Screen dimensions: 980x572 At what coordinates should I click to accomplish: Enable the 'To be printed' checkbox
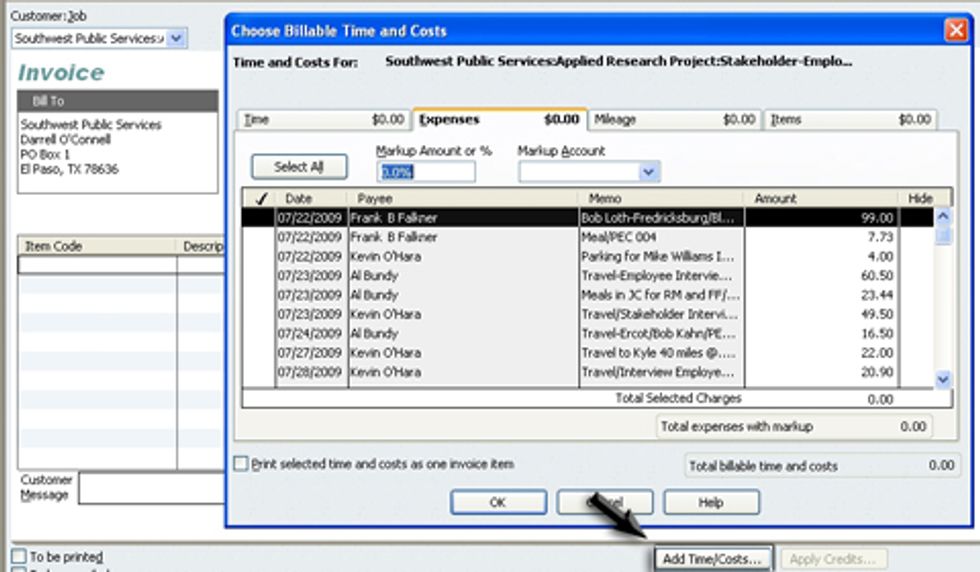coord(19,556)
